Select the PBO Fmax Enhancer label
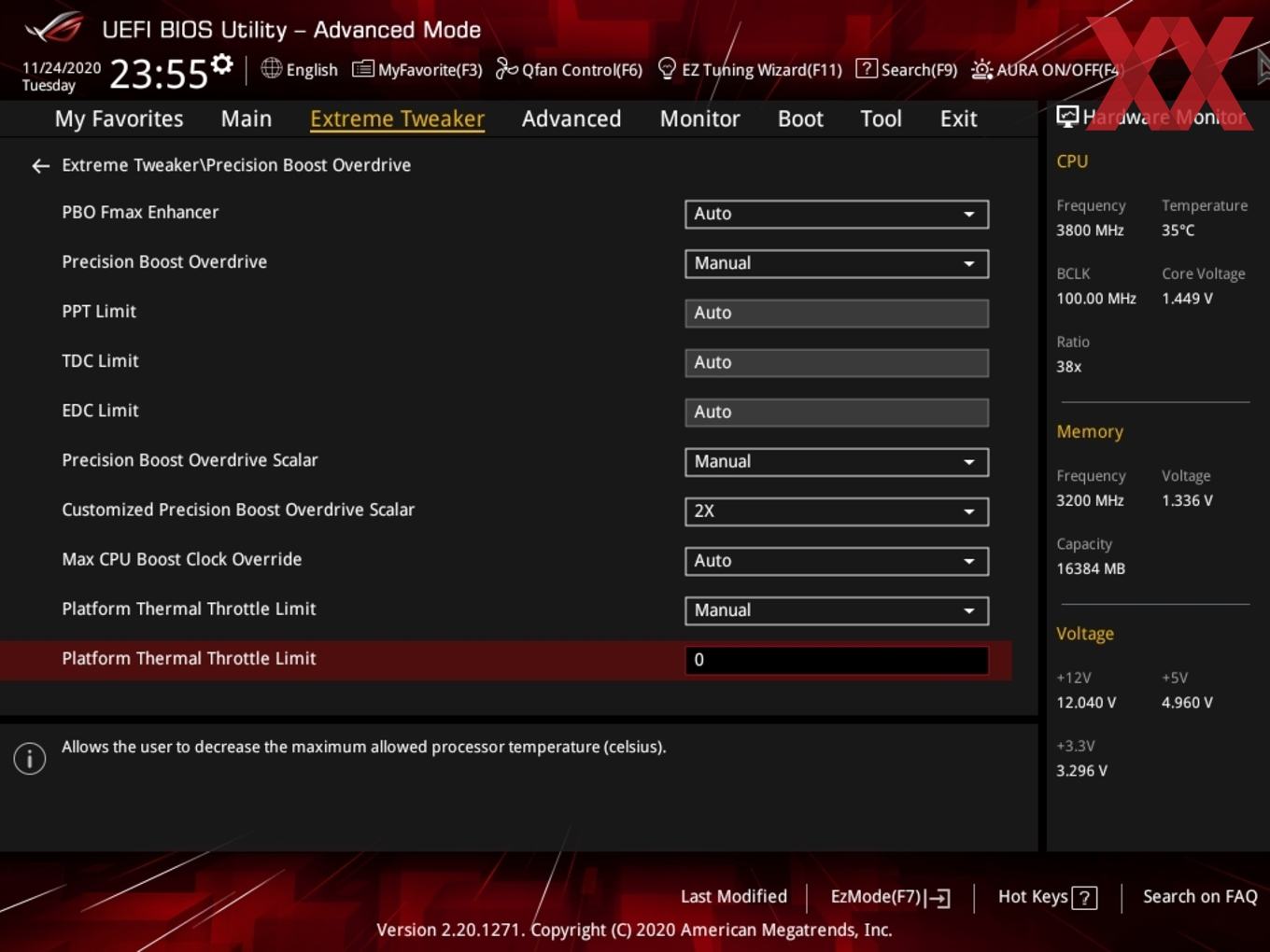This screenshot has height=952, width=1270. click(x=140, y=212)
